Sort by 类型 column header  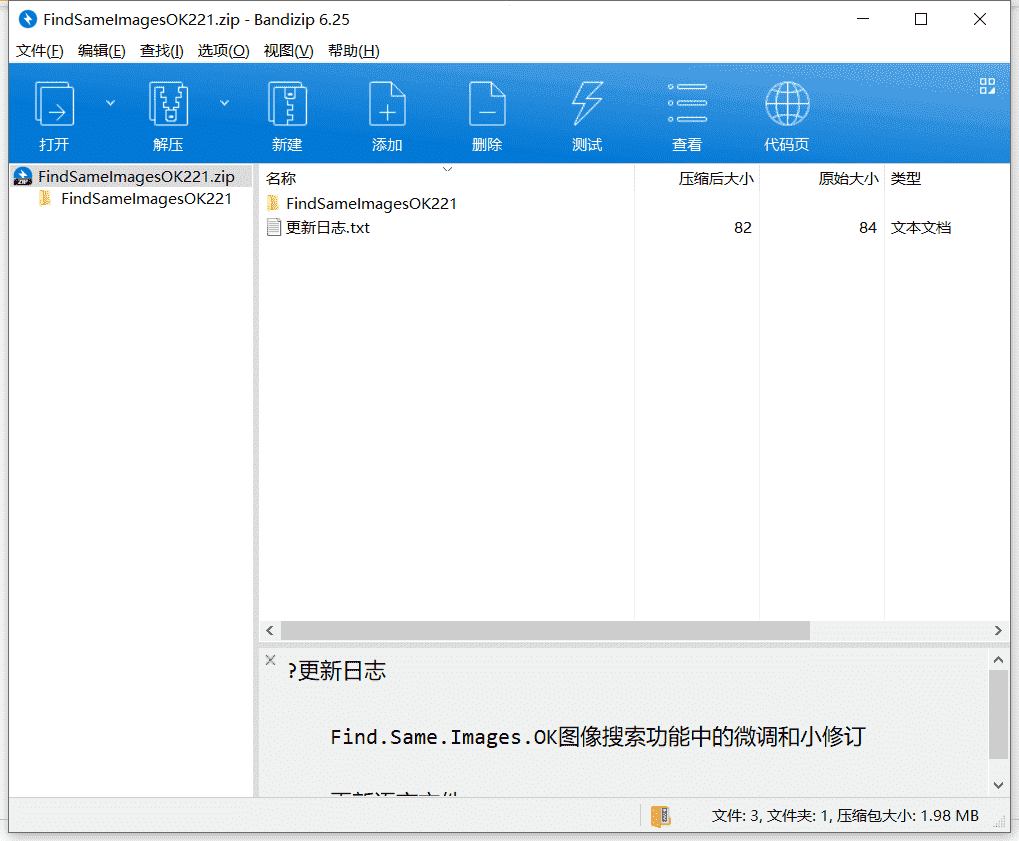point(906,178)
